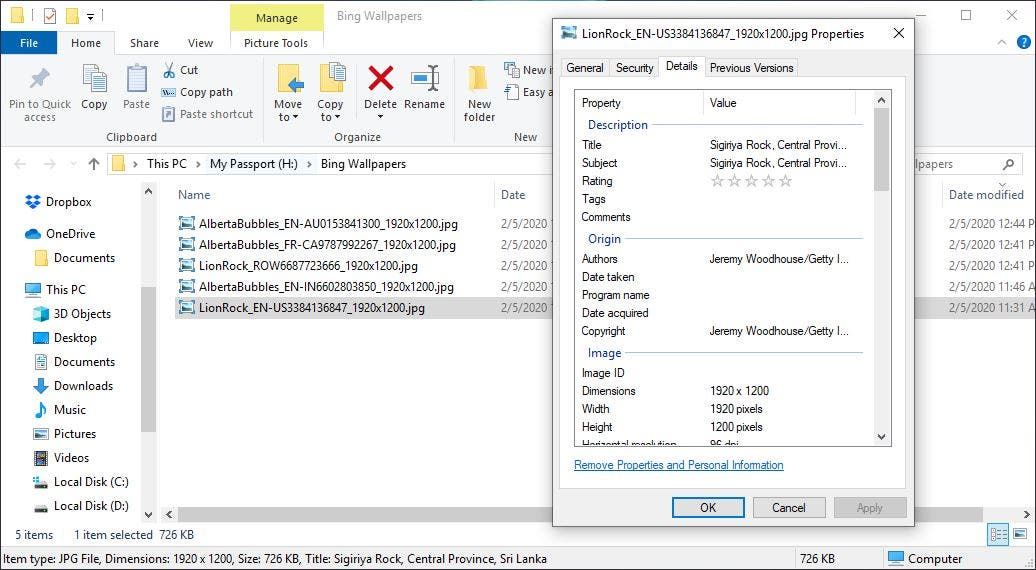The height and width of the screenshot is (570, 1036).
Task: Open the Picture Tools tab
Action: [x=276, y=43]
